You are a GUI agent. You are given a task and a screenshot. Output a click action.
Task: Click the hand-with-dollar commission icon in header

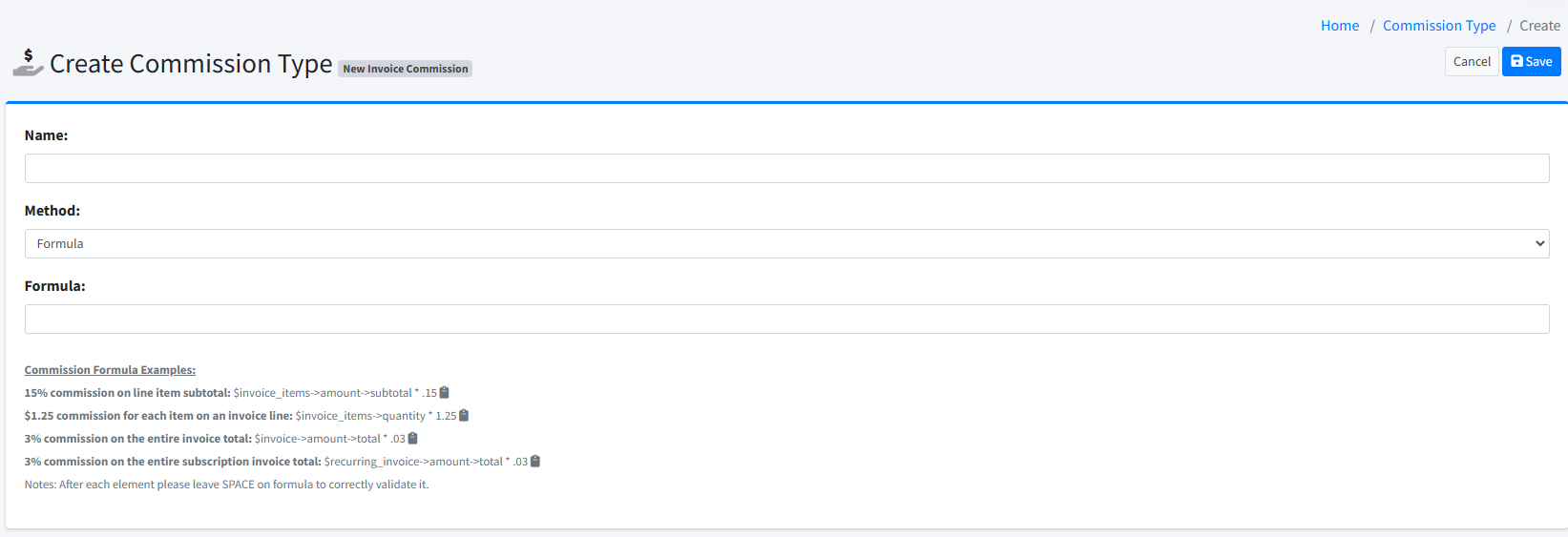[x=28, y=63]
